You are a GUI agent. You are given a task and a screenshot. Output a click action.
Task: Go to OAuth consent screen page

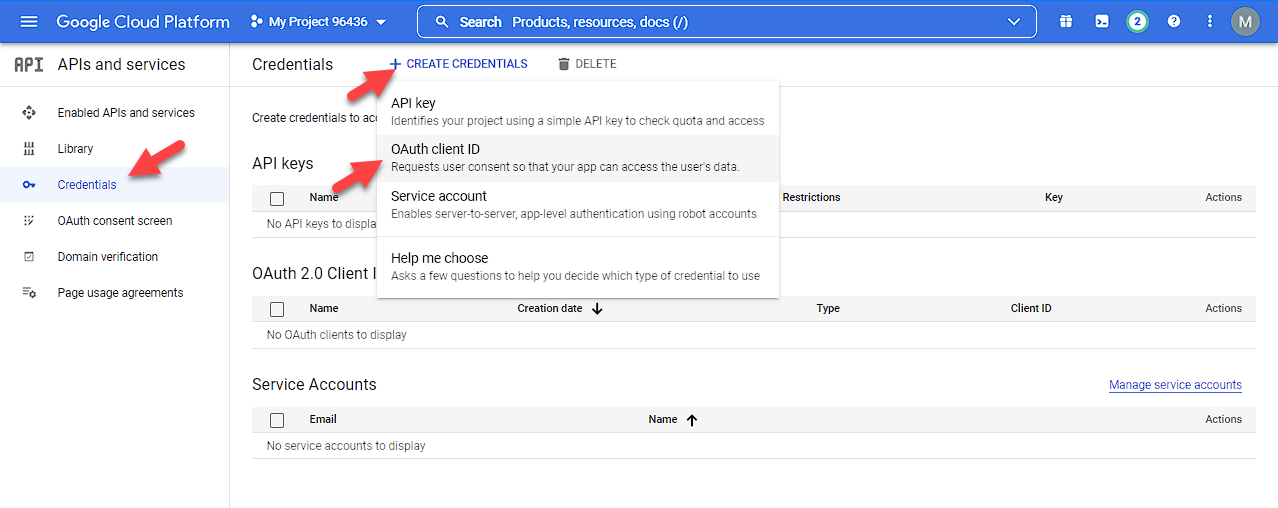click(x=115, y=221)
